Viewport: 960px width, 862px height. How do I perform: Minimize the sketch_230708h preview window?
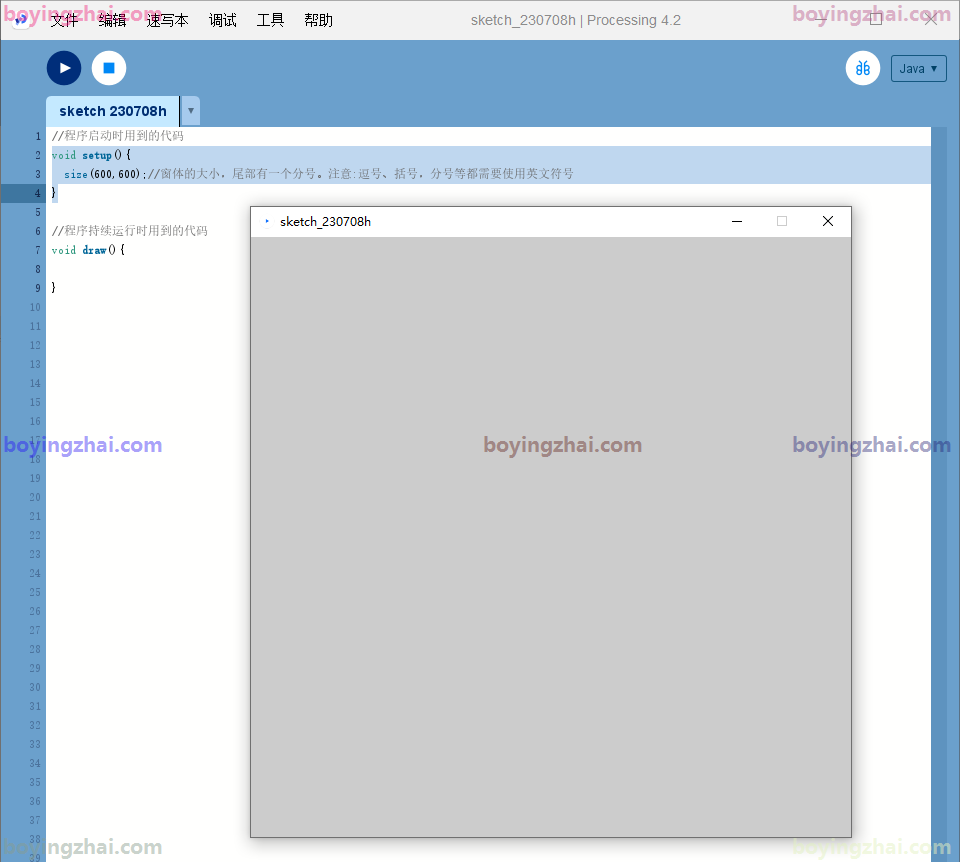coord(737,221)
